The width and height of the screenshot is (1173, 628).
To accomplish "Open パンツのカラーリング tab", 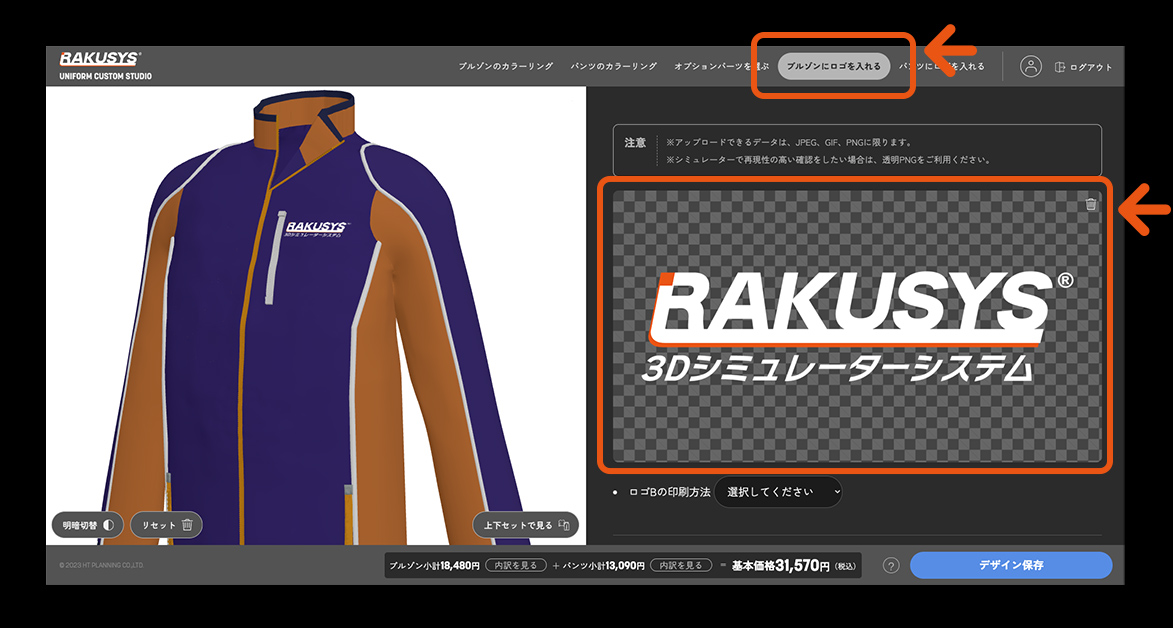I will click(x=613, y=66).
